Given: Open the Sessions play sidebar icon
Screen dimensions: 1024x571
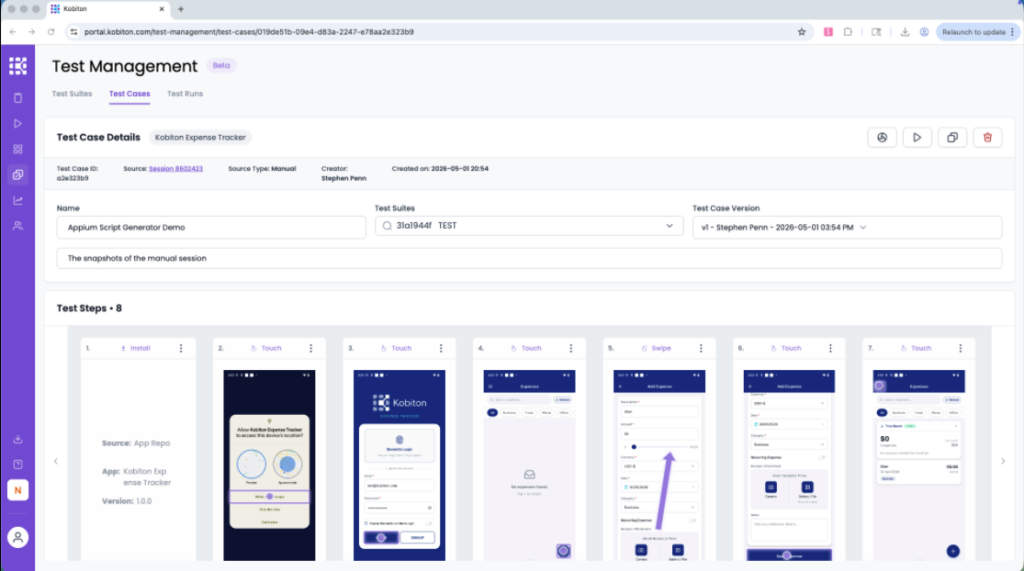Looking at the screenshot, I should click(18, 123).
